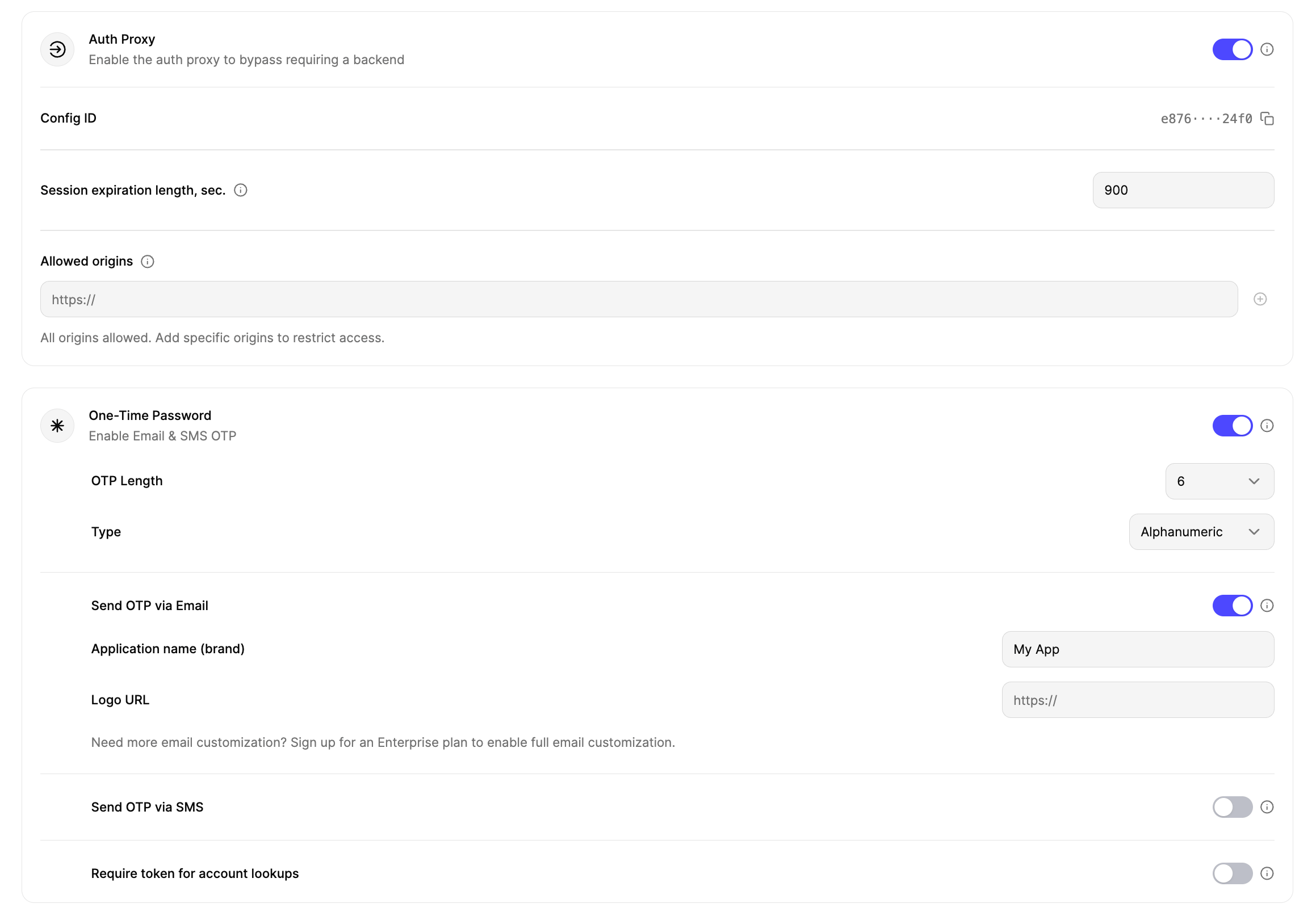
Task: Click the 'Require token for account lookups' label
Action: coord(195,873)
